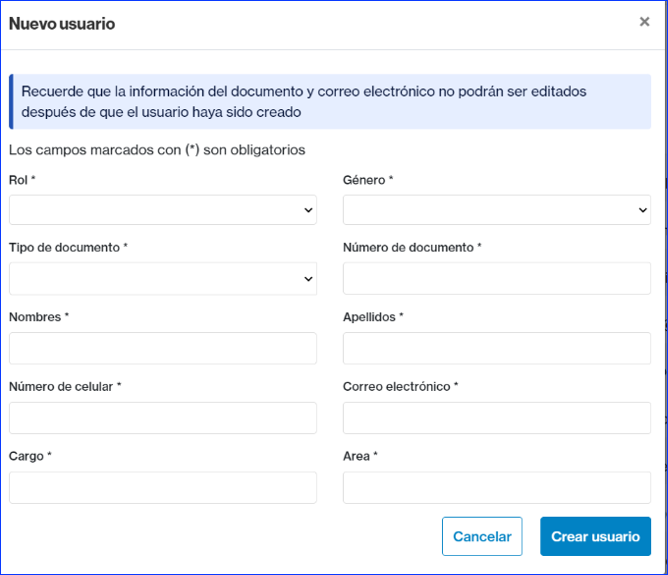This screenshot has width=668, height=575.
Task: Focus the Area input field
Action: click(x=497, y=488)
